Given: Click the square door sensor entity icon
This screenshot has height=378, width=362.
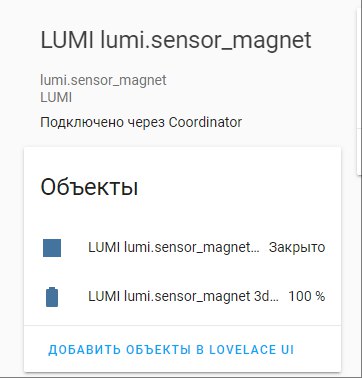Looking at the screenshot, I should [52, 248].
